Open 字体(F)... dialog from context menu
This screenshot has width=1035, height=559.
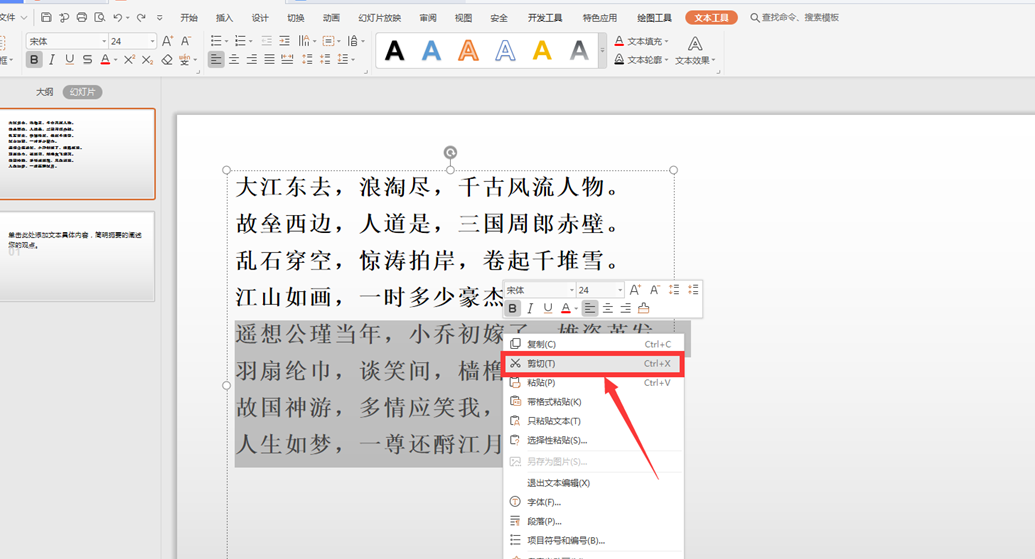point(593,502)
